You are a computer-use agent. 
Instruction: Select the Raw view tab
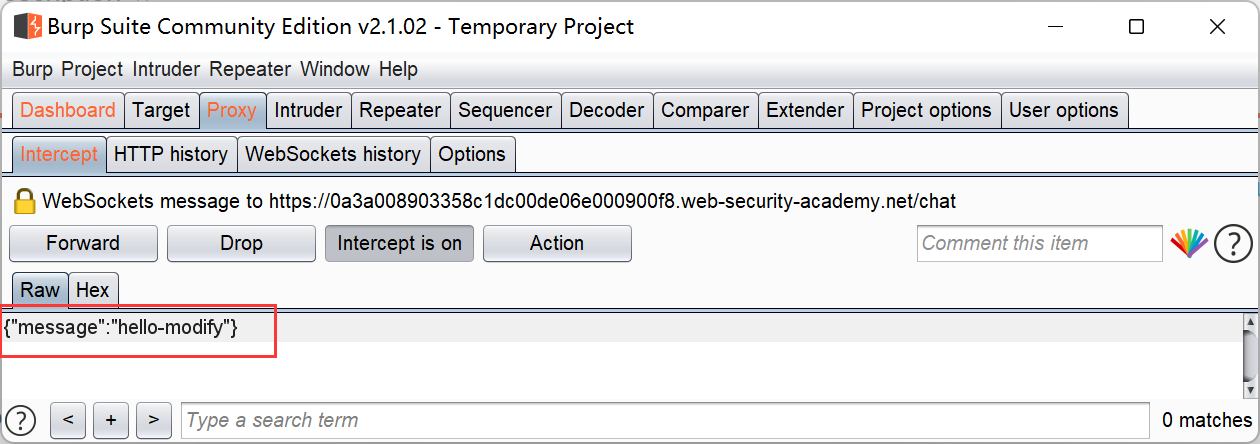tap(40, 290)
